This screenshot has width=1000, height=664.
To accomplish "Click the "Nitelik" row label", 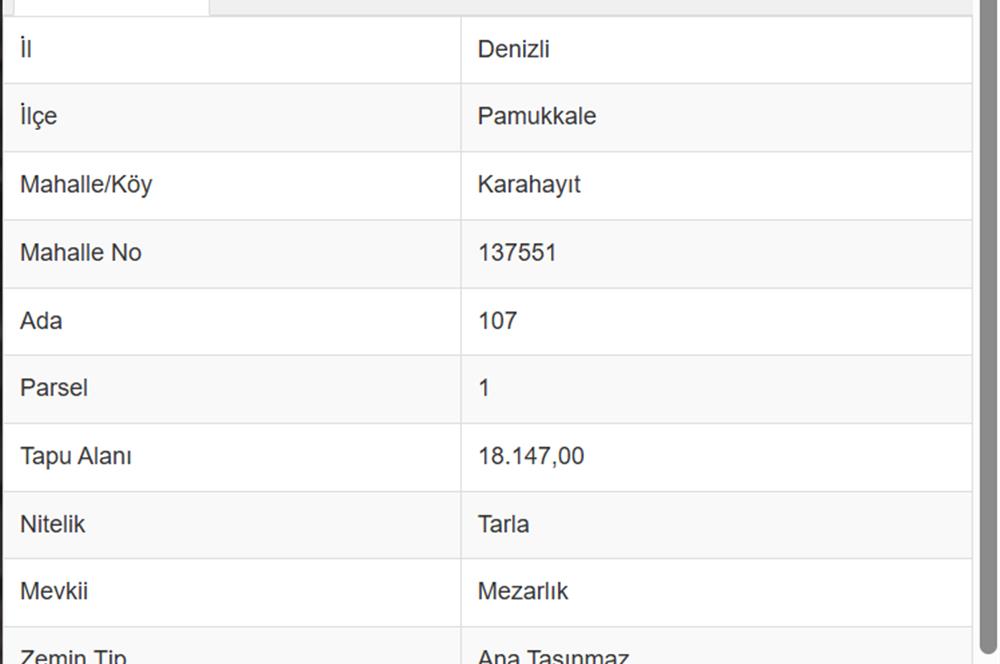I will [53, 524].
